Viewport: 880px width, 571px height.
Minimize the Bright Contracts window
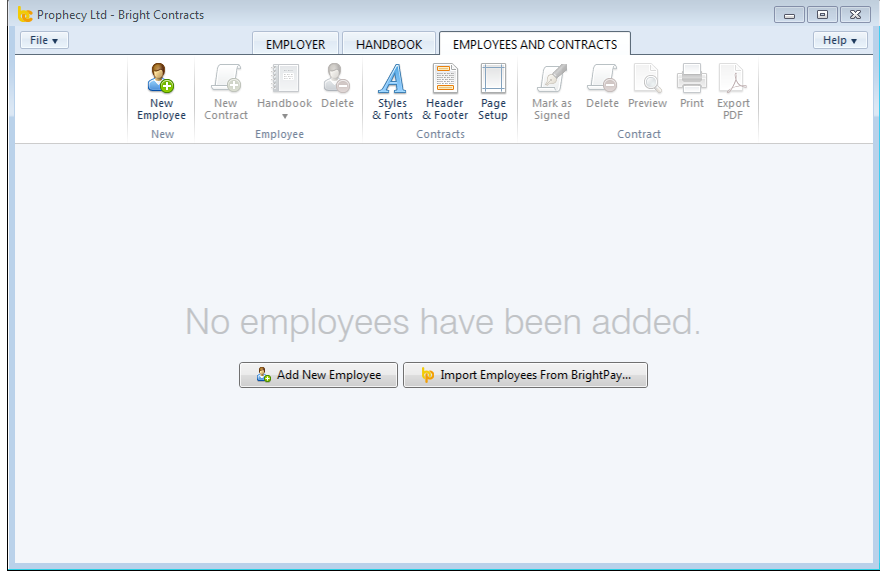point(789,15)
